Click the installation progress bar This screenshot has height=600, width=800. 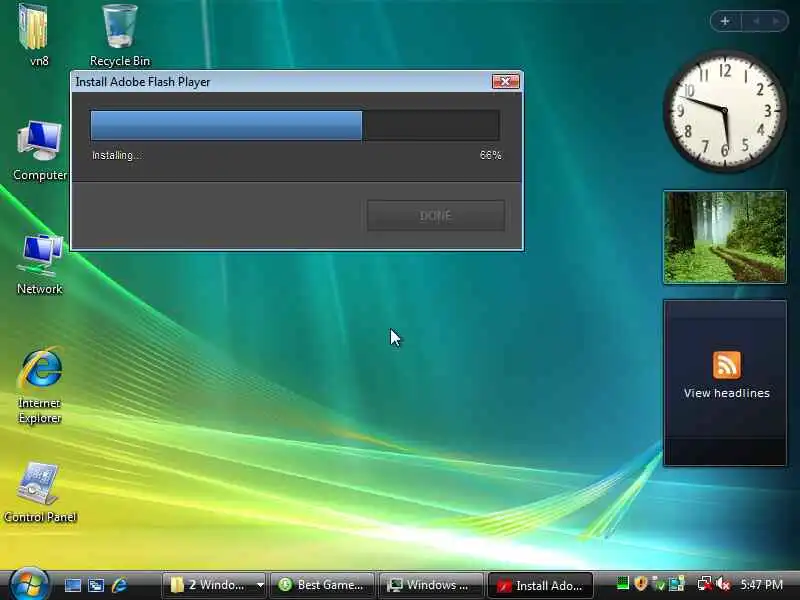tap(295, 125)
